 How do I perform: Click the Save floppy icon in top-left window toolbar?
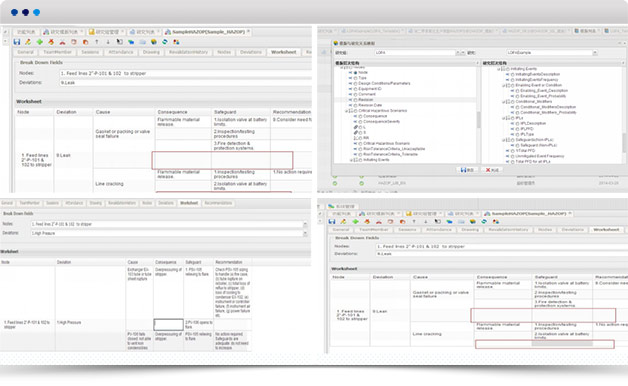pyautogui.click(x=17, y=42)
